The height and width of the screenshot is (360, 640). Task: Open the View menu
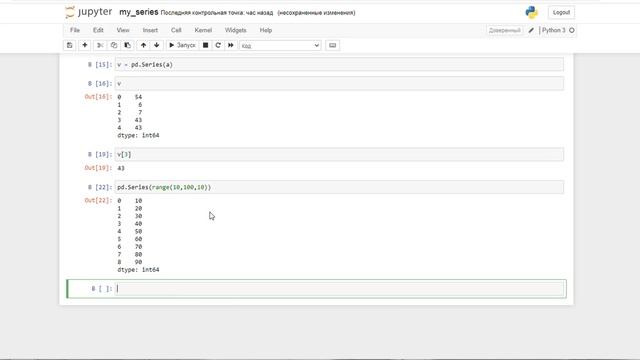(123, 30)
